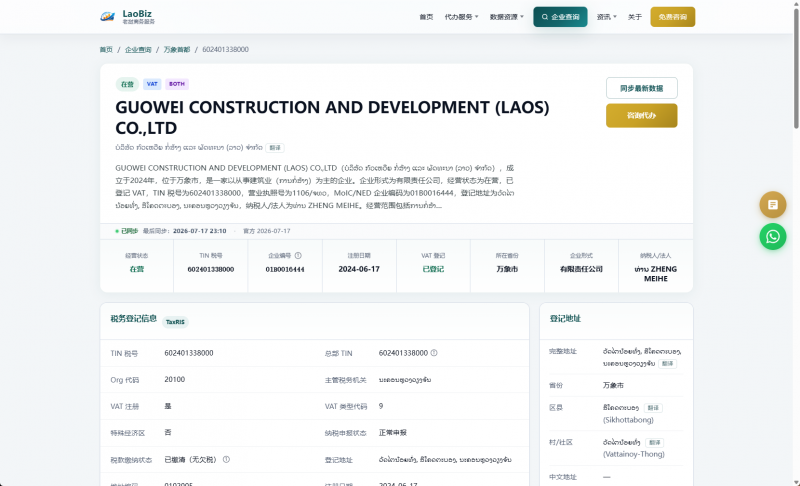Click Org 代码 value 20100

[x=174, y=379]
